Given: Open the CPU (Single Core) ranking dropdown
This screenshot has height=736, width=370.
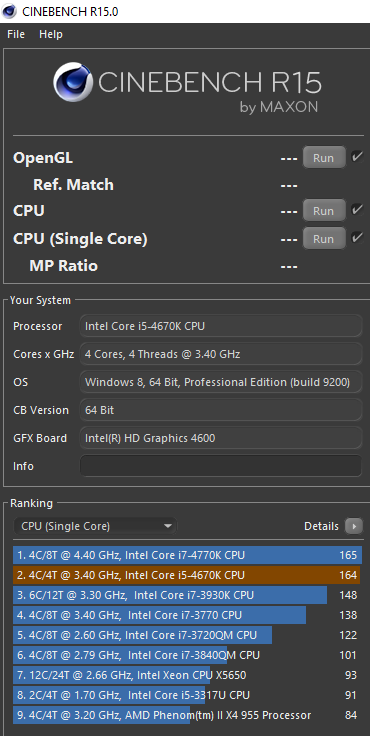Looking at the screenshot, I should (95, 526).
